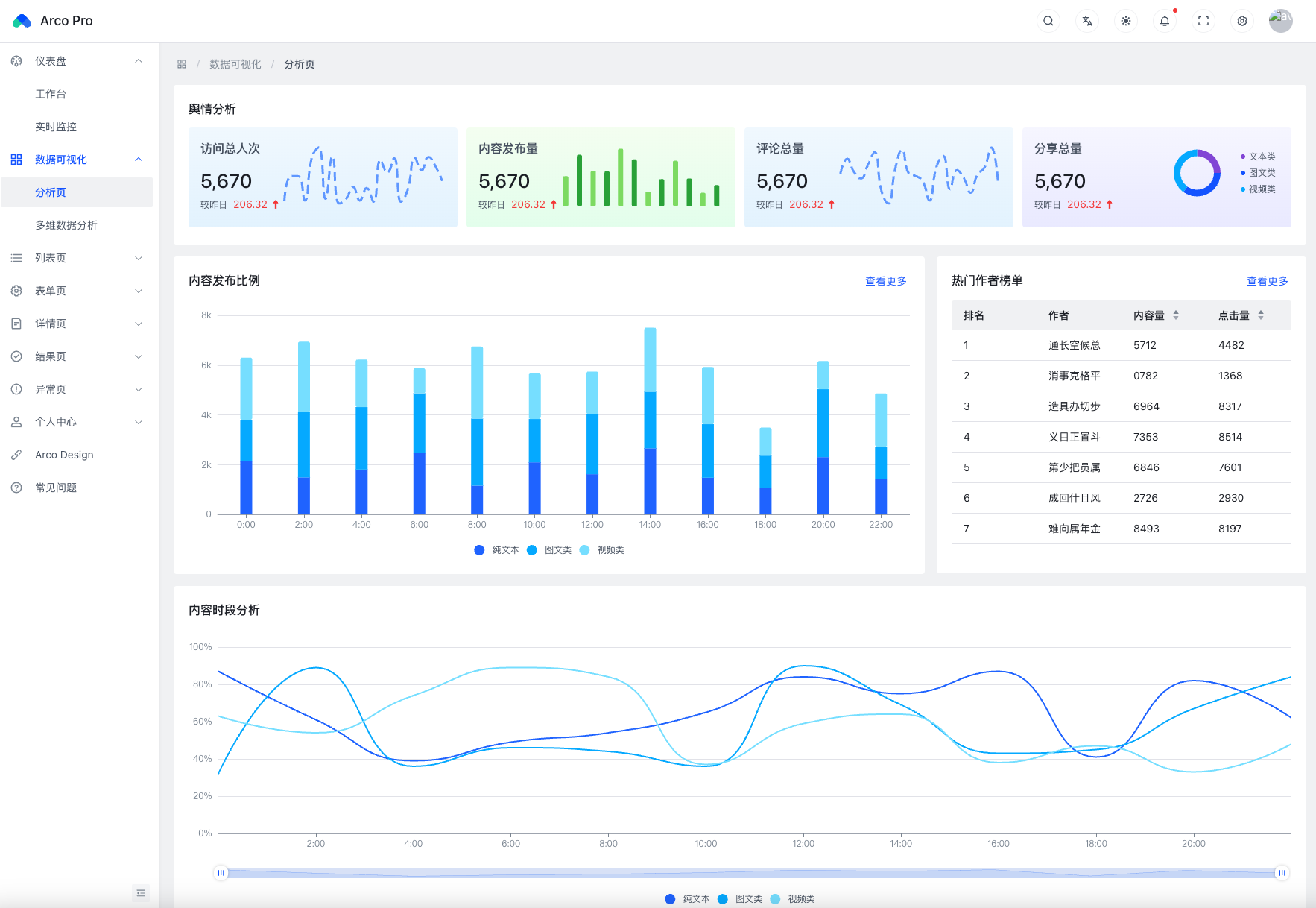Click the 评论总量 stat card

click(x=879, y=177)
